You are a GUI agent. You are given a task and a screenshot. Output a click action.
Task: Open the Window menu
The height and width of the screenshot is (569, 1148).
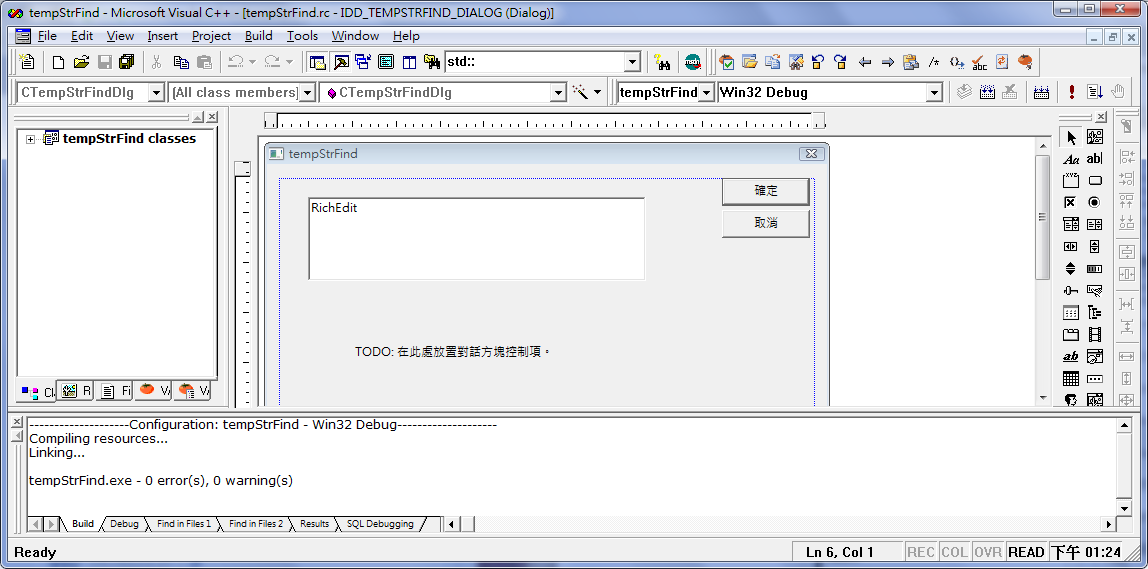[x=355, y=36]
